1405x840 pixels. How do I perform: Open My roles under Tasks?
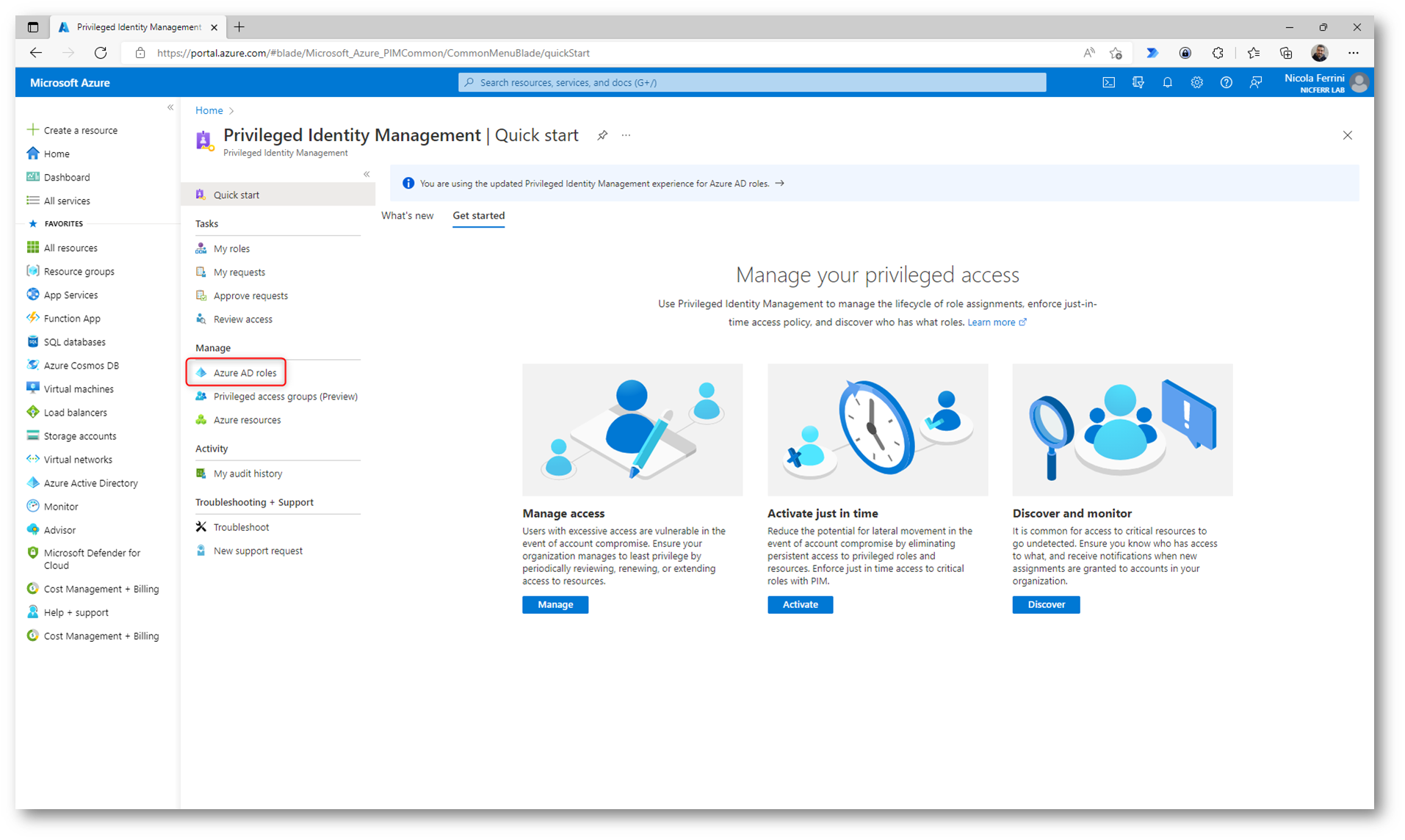tap(231, 249)
